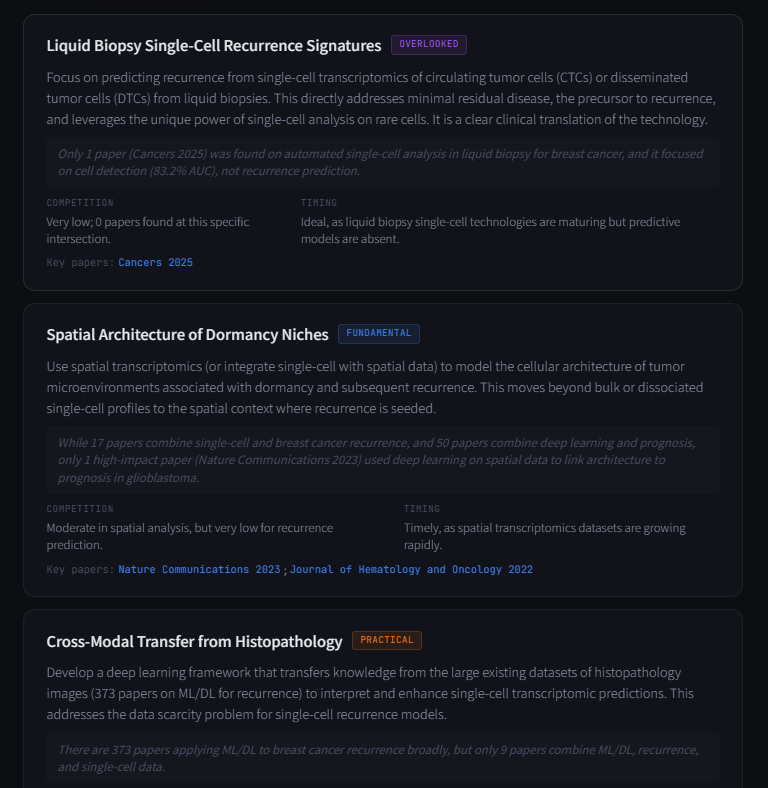Click the evidence note starting "While 17 papers"
This screenshot has width=768, height=788.
tap(380, 460)
